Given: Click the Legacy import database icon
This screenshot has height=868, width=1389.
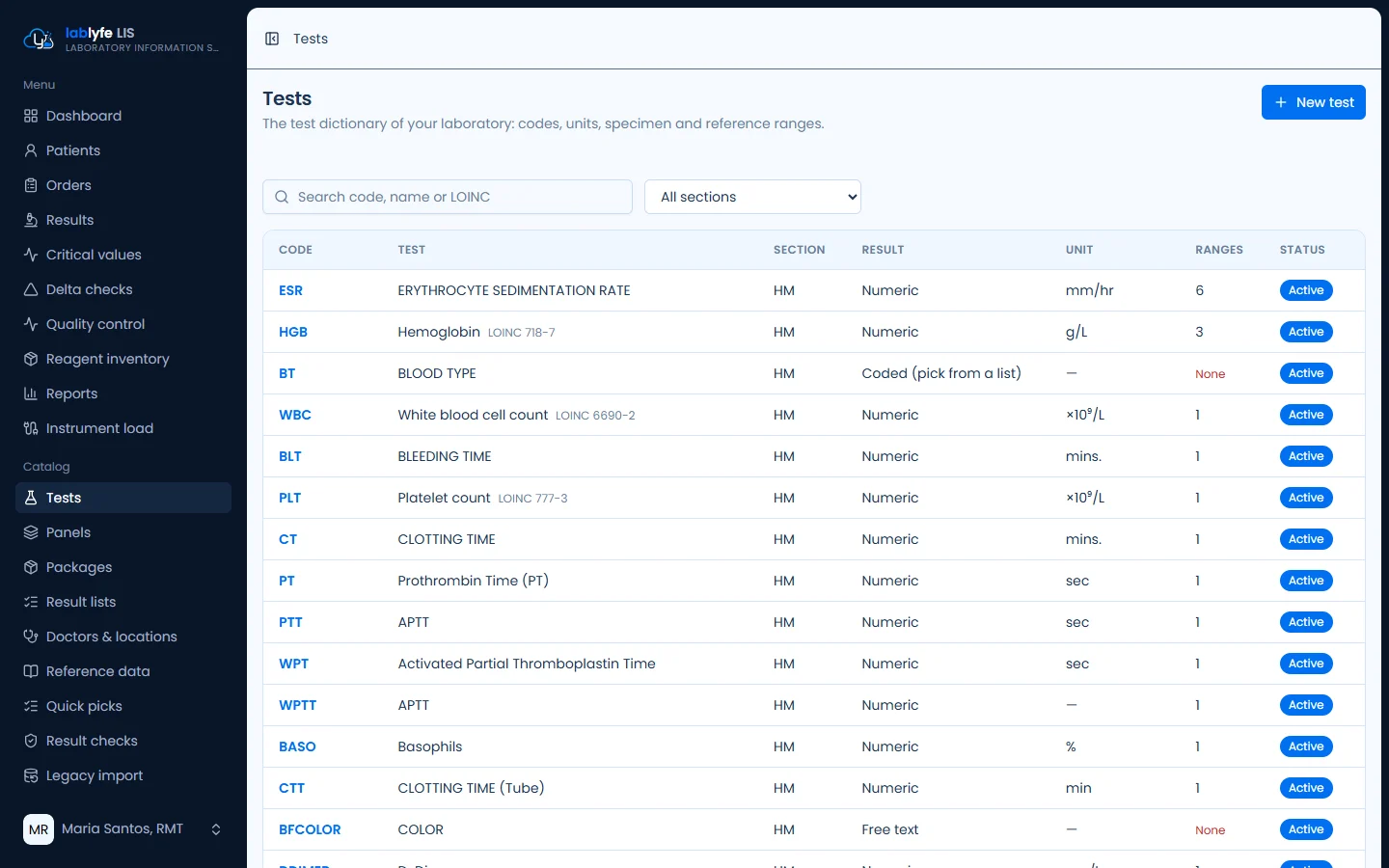Looking at the screenshot, I should pos(31,775).
